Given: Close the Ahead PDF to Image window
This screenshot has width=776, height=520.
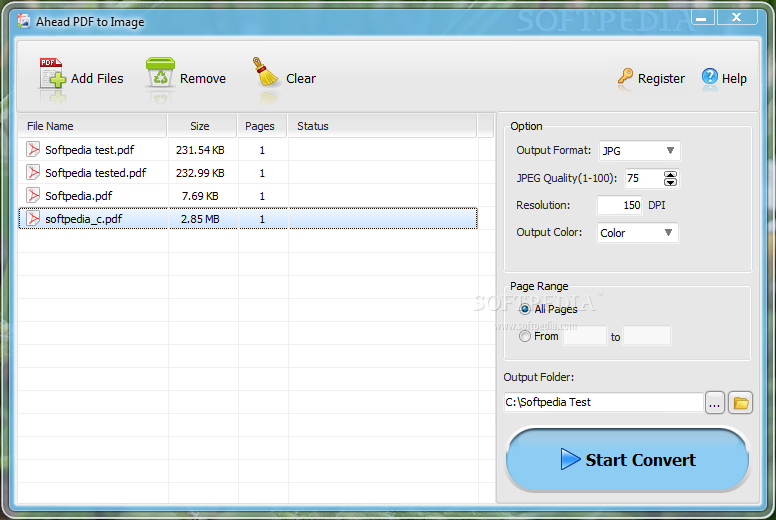Looking at the screenshot, I should [x=737, y=17].
